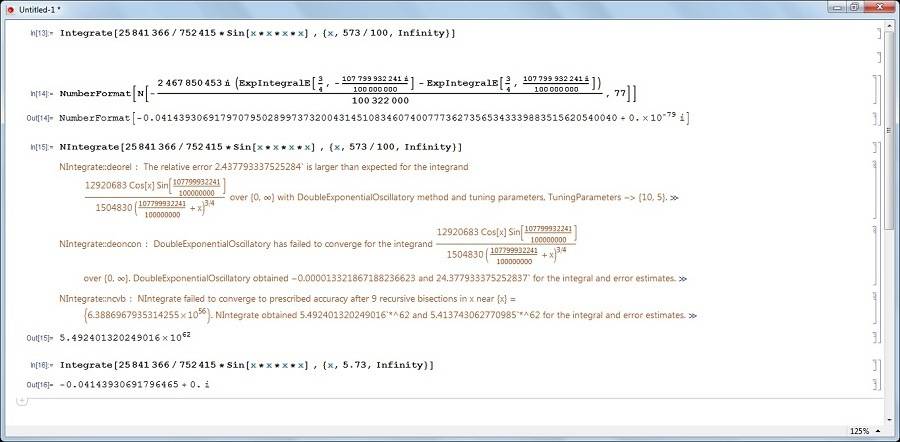
Task: Select the In[16] input cell bracket
Action: coord(874,365)
